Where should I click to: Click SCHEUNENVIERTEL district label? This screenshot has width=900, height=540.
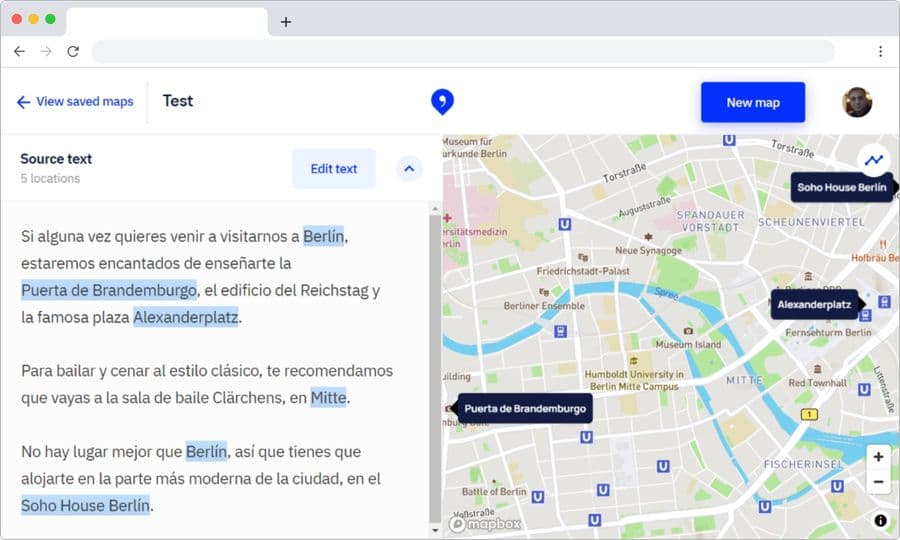coord(811,222)
